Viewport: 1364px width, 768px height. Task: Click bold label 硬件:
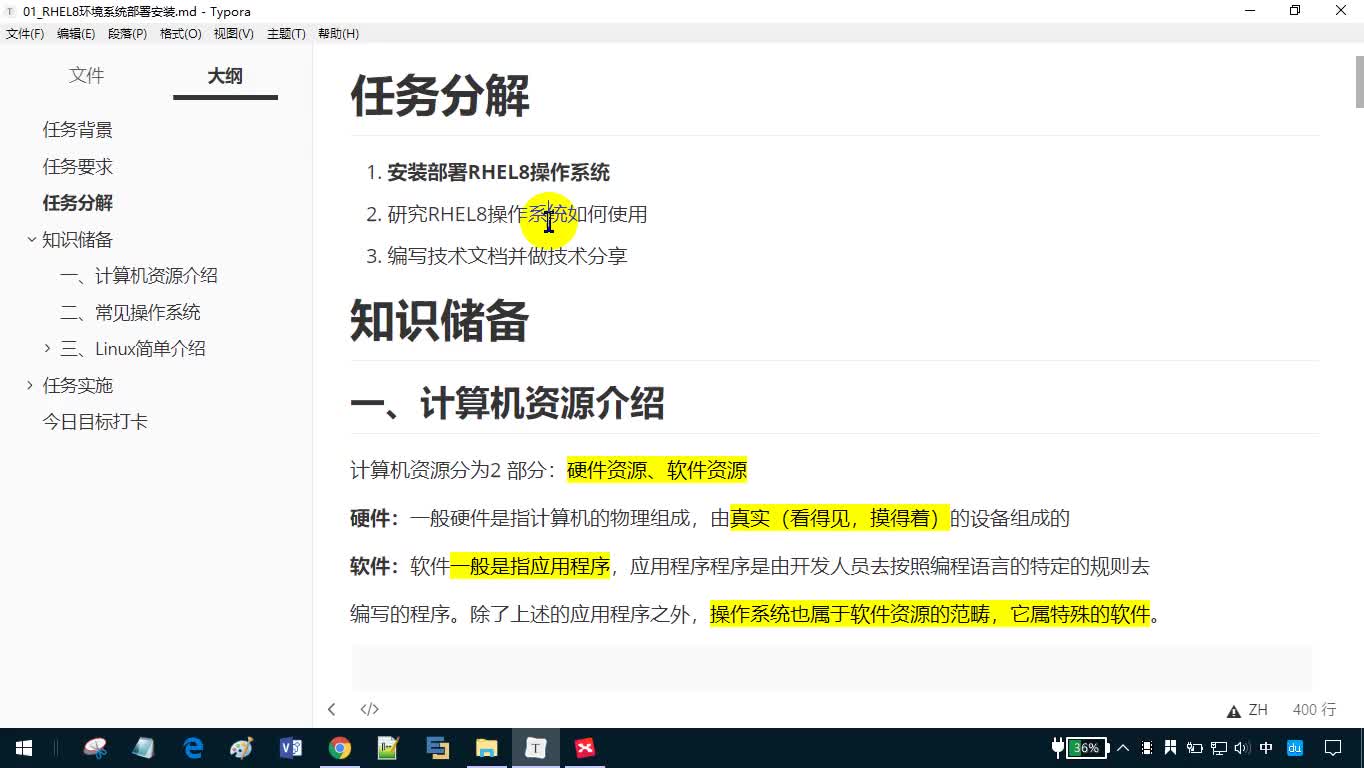pos(375,518)
